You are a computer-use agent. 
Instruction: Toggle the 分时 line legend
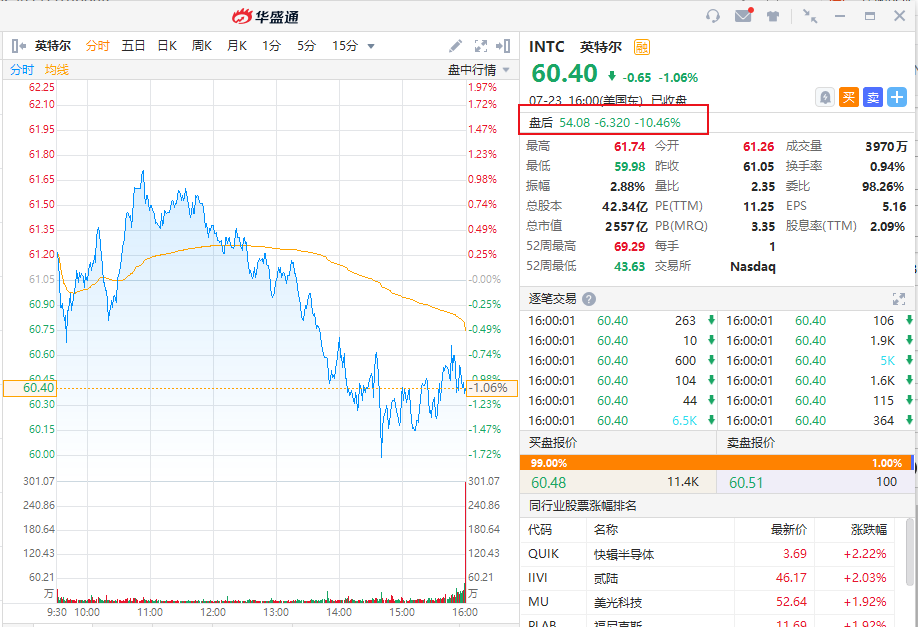click(22, 70)
